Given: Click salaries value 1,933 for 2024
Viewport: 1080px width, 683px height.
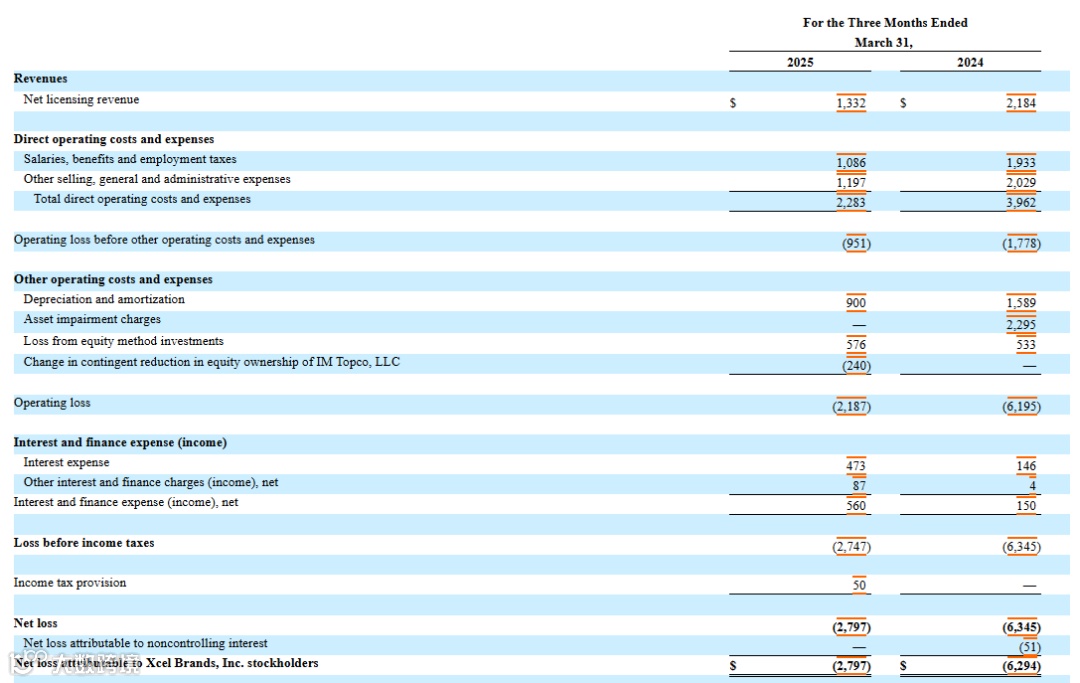Looking at the screenshot, I should click(1021, 163).
